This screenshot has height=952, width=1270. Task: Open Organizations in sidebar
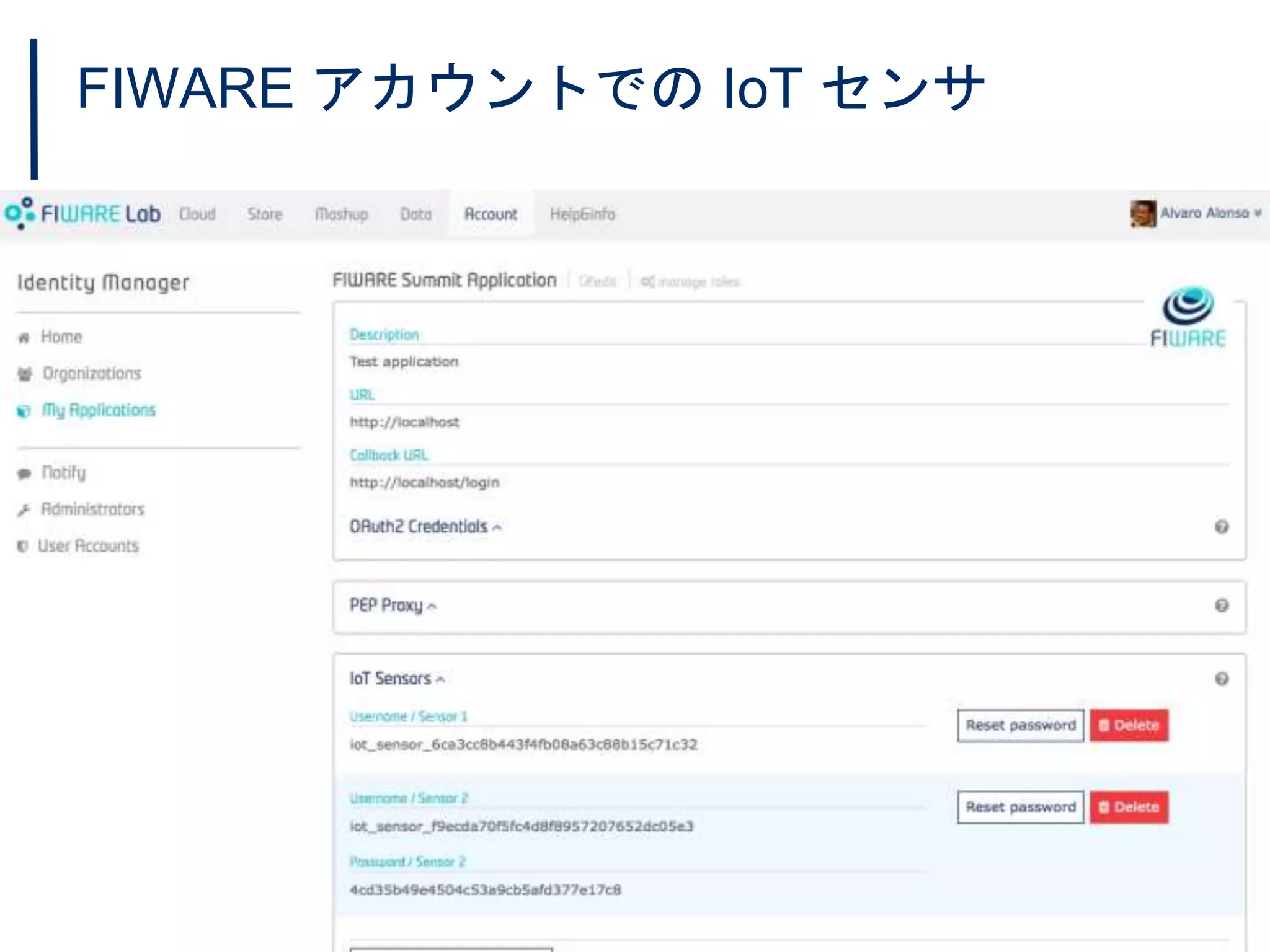tap(92, 374)
